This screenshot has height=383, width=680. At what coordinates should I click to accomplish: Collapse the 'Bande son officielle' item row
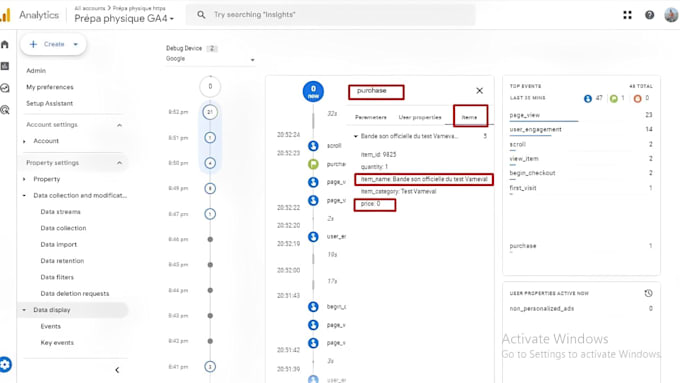click(356, 136)
